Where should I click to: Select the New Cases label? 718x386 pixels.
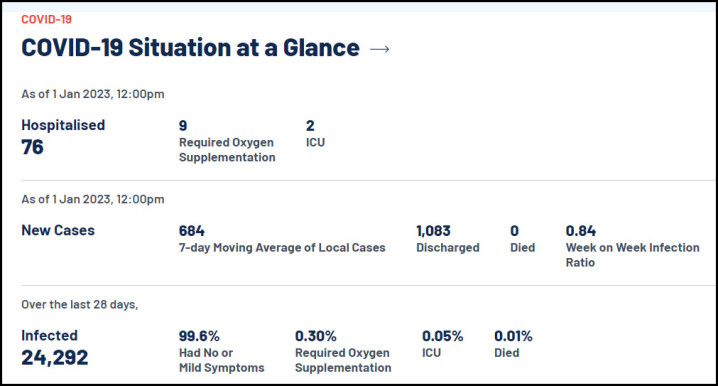(x=58, y=230)
